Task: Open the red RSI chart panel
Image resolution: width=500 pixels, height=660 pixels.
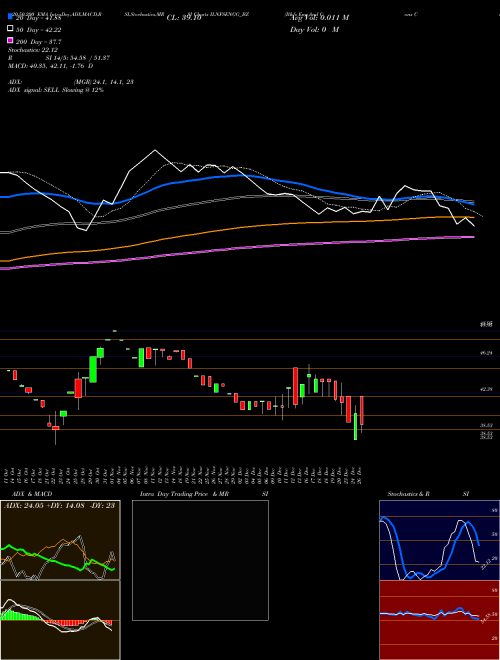Action: tap(439, 620)
